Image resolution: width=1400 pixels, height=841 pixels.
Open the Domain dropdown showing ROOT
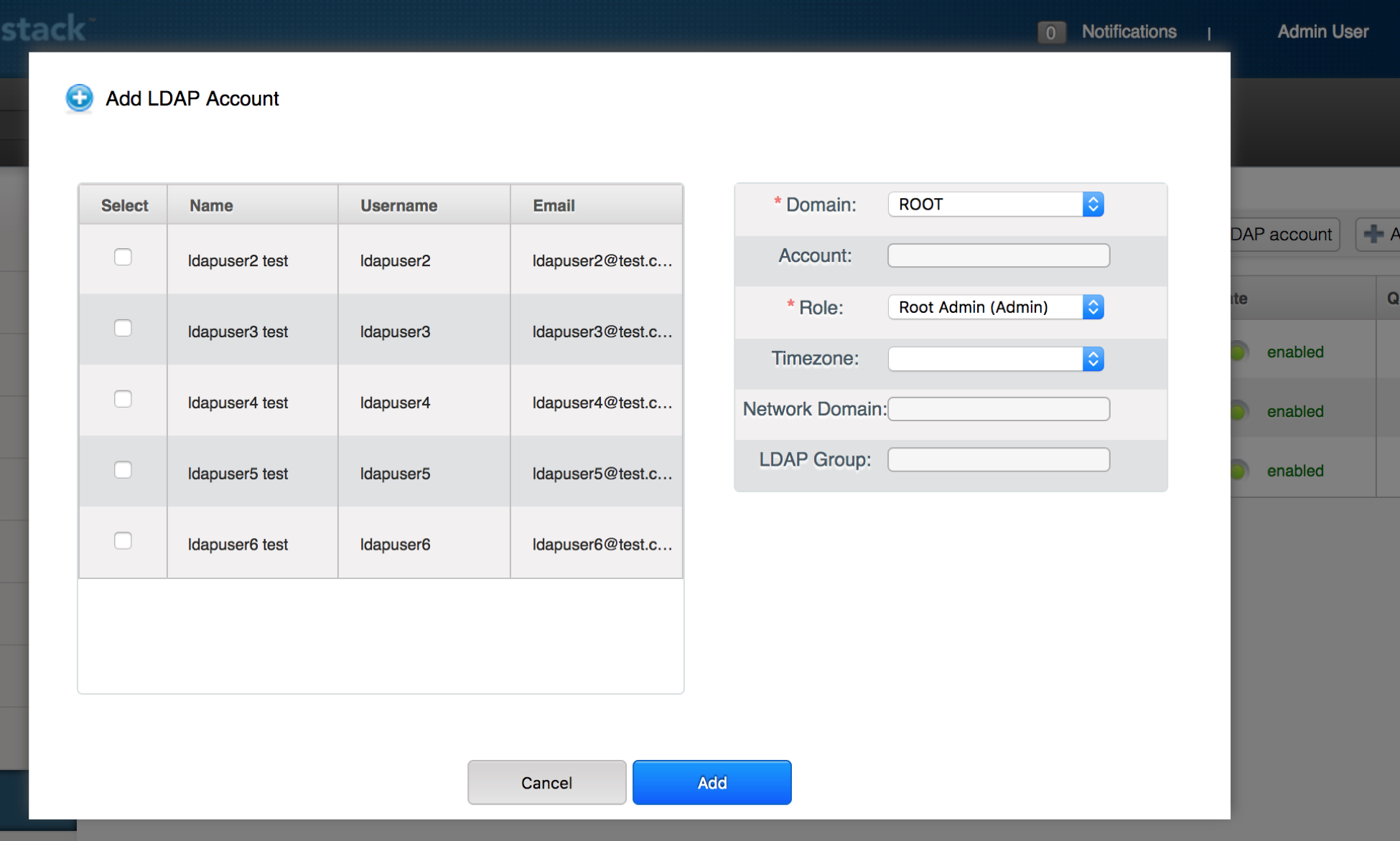(996, 205)
